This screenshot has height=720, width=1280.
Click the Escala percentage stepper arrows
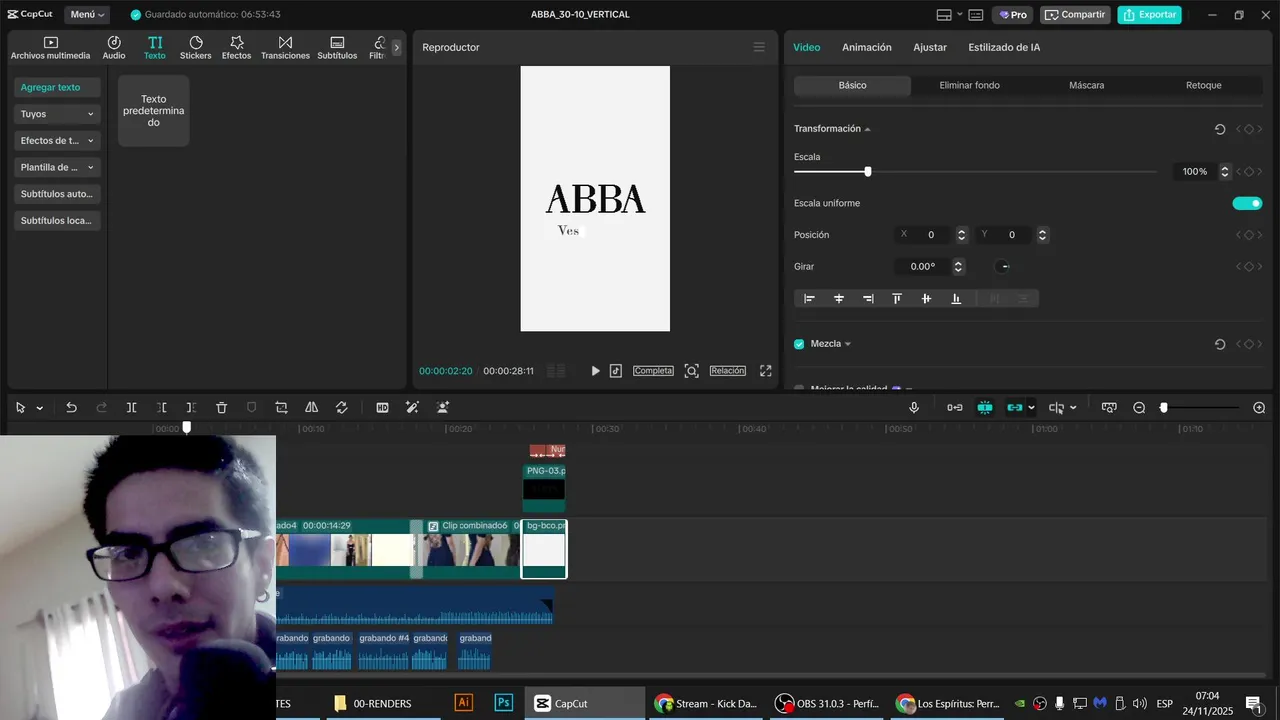point(1225,172)
